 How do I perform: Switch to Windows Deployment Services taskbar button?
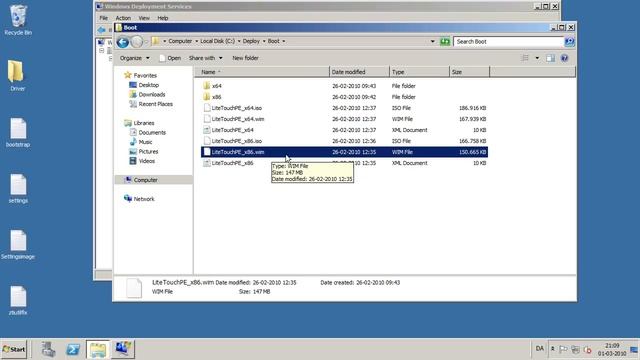pyautogui.click(x=123, y=349)
